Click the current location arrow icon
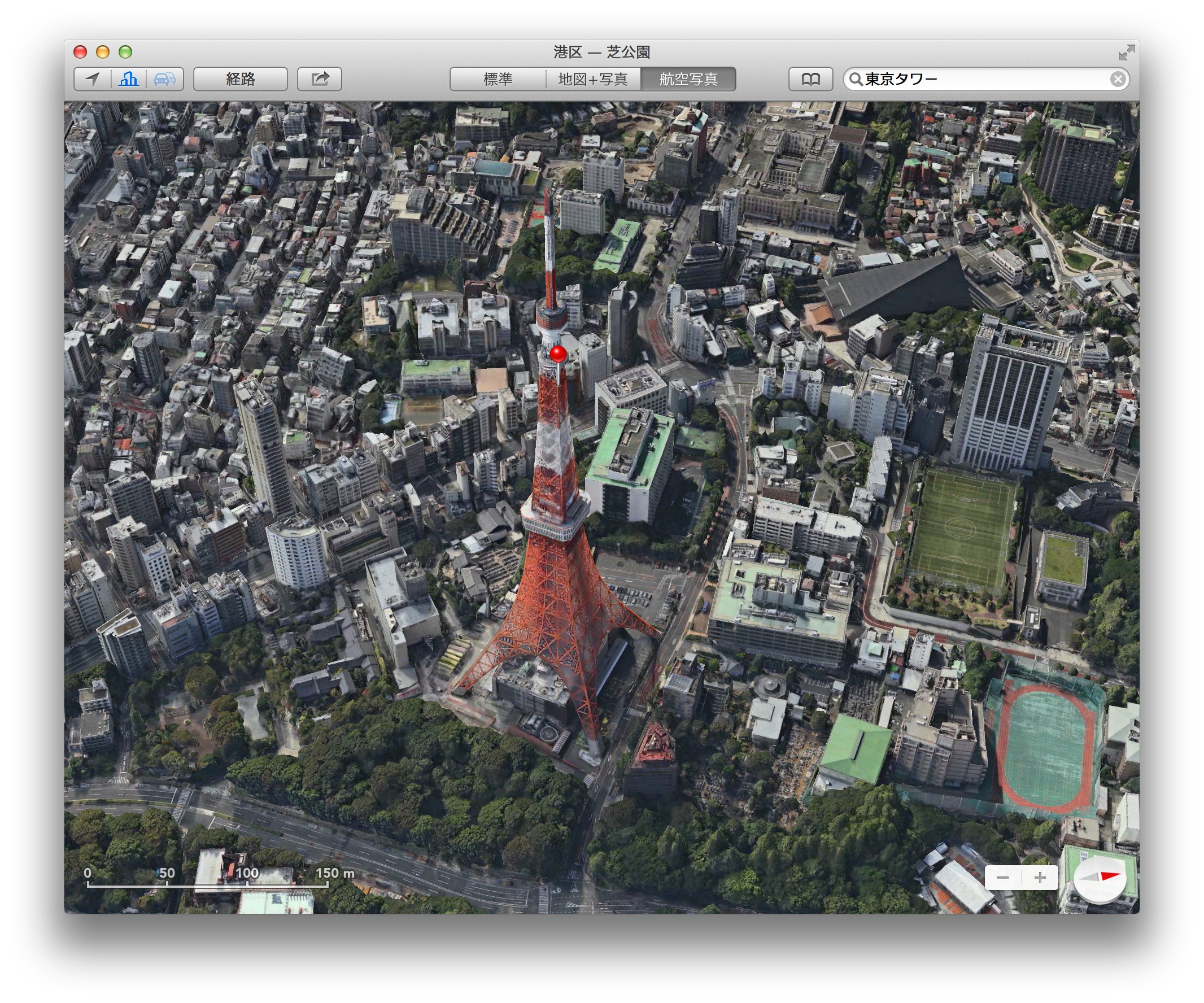 [92, 79]
